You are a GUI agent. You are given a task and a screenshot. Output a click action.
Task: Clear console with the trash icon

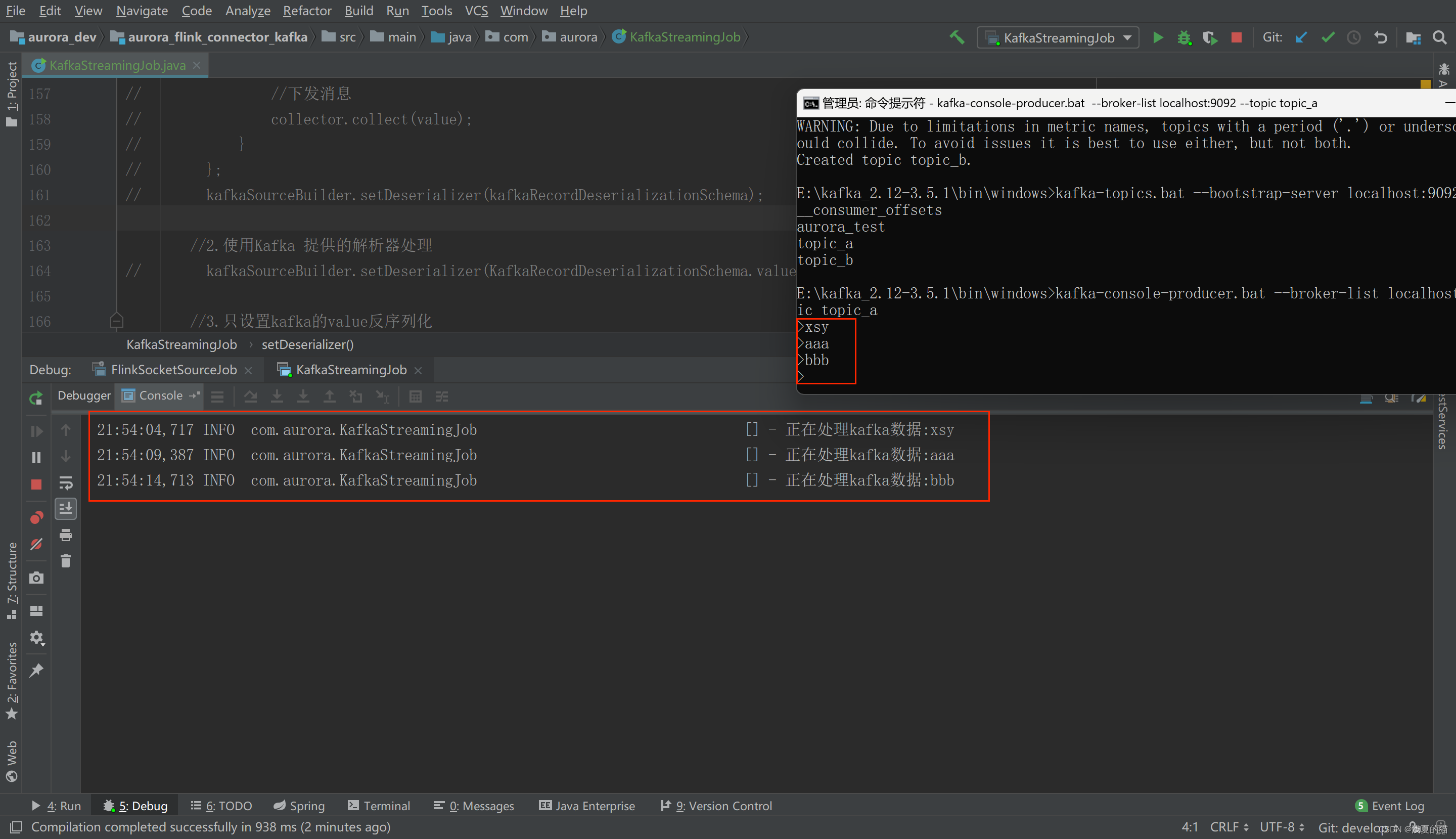click(x=66, y=561)
